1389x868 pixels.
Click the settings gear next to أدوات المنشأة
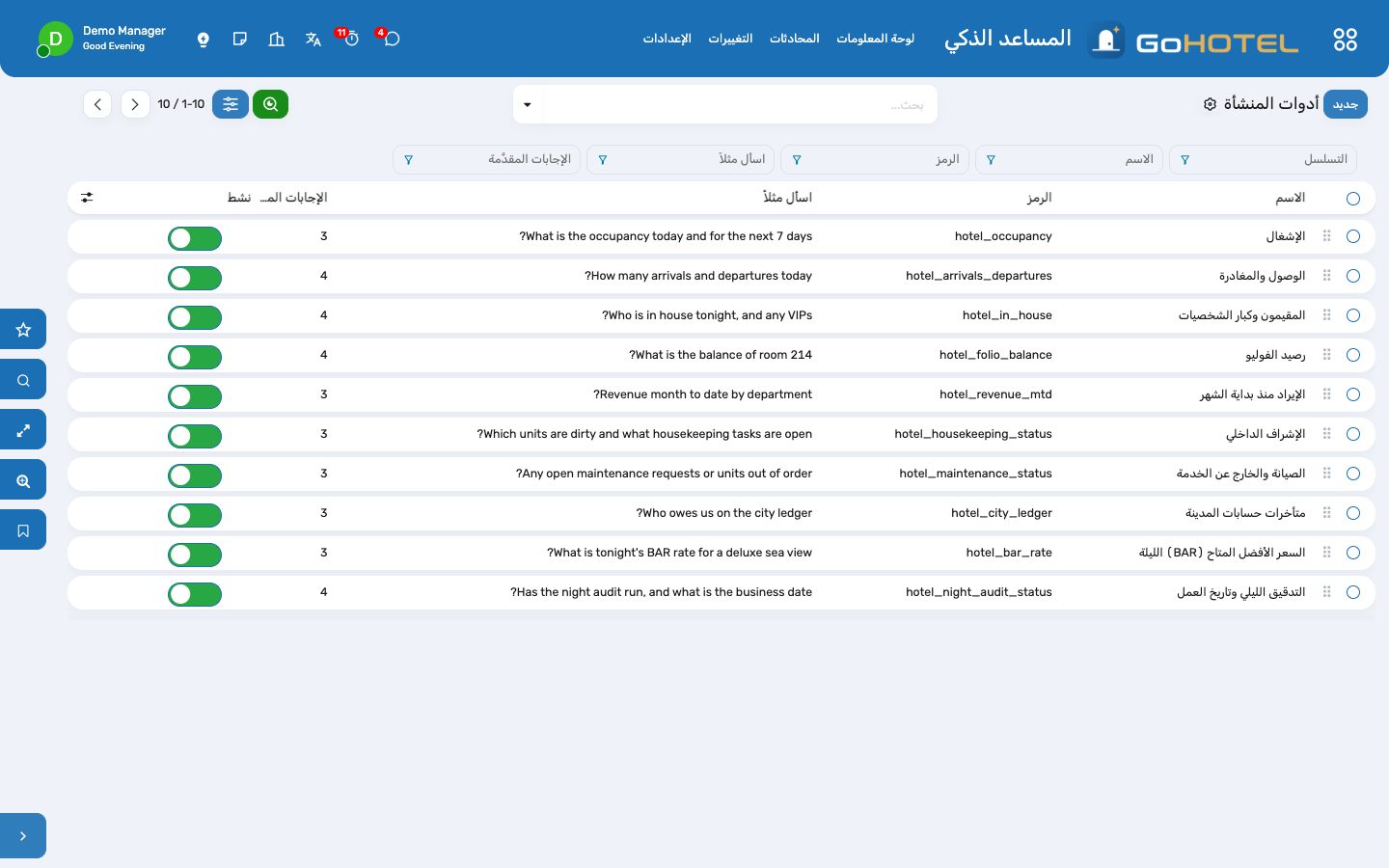tap(1210, 104)
